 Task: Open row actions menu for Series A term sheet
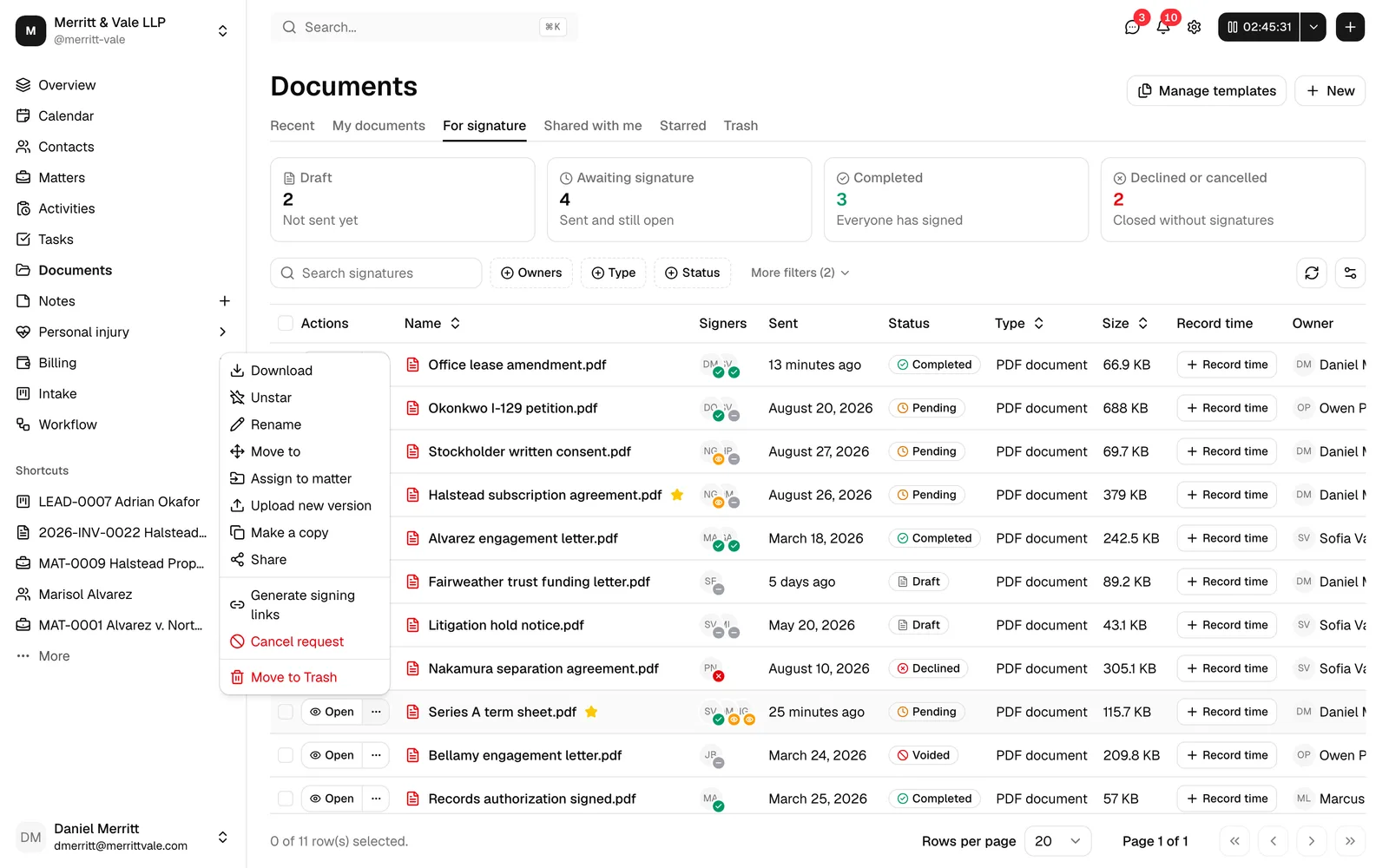(376, 712)
